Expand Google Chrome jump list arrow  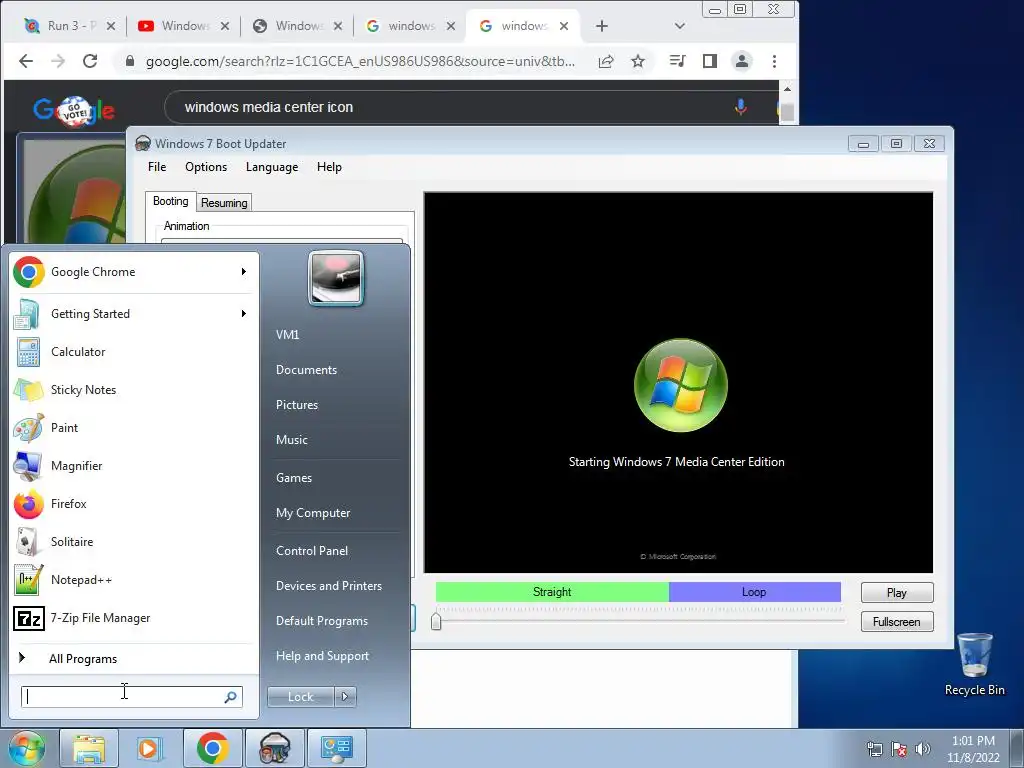pyautogui.click(x=244, y=272)
